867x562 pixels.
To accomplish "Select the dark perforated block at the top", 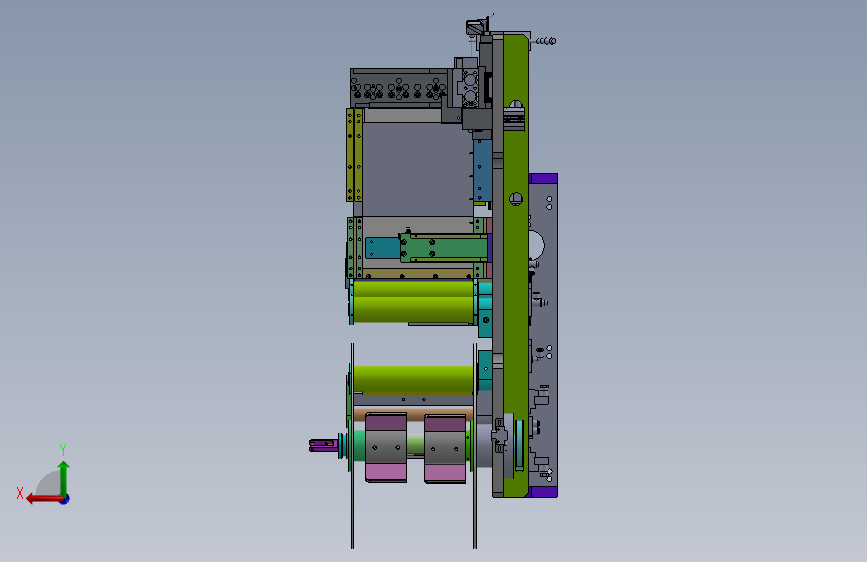I will (399, 87).
